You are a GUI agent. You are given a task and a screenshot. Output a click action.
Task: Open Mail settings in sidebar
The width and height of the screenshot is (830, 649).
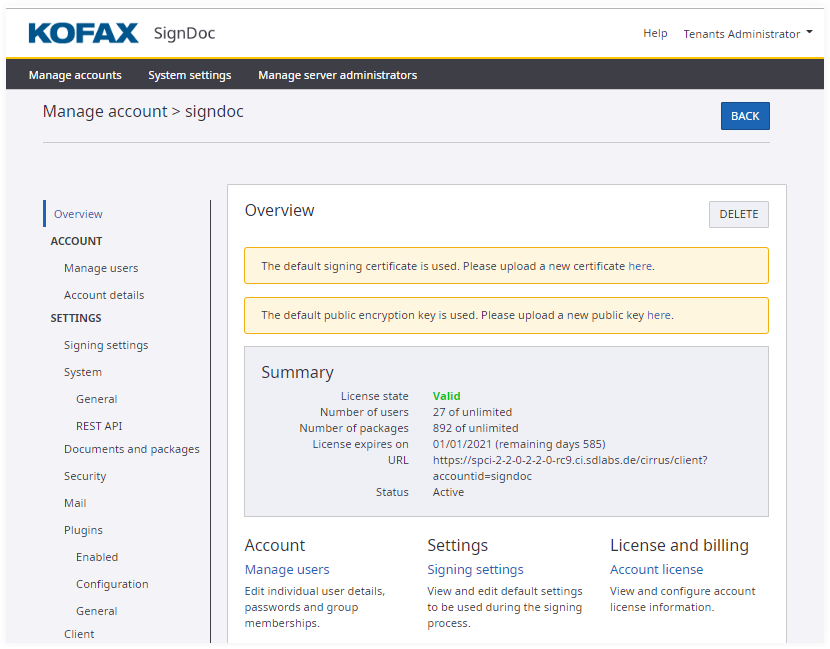coord(75,503)
